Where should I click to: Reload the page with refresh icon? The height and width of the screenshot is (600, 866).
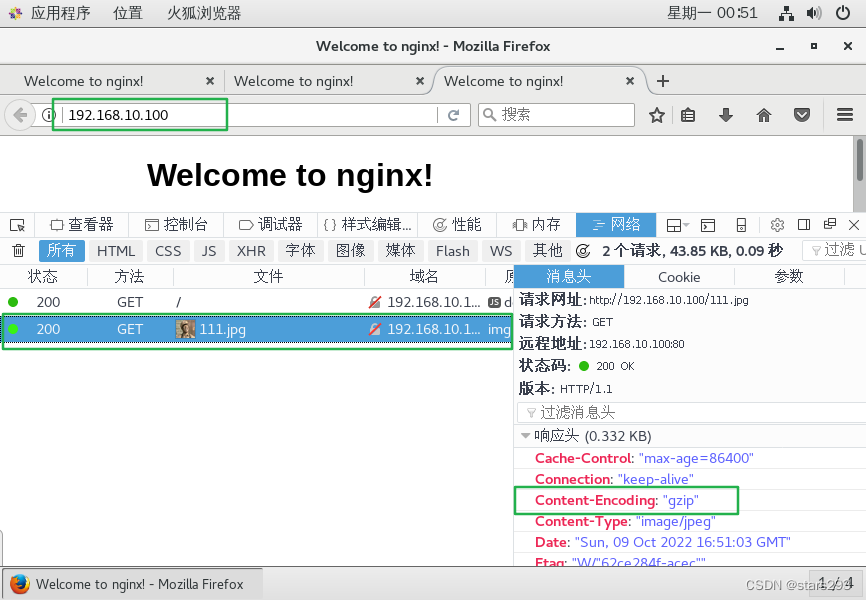click(453, 115)
